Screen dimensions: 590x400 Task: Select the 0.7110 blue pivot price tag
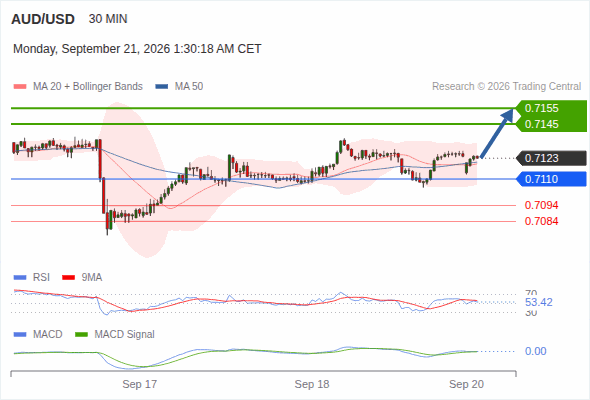[551, 179]
